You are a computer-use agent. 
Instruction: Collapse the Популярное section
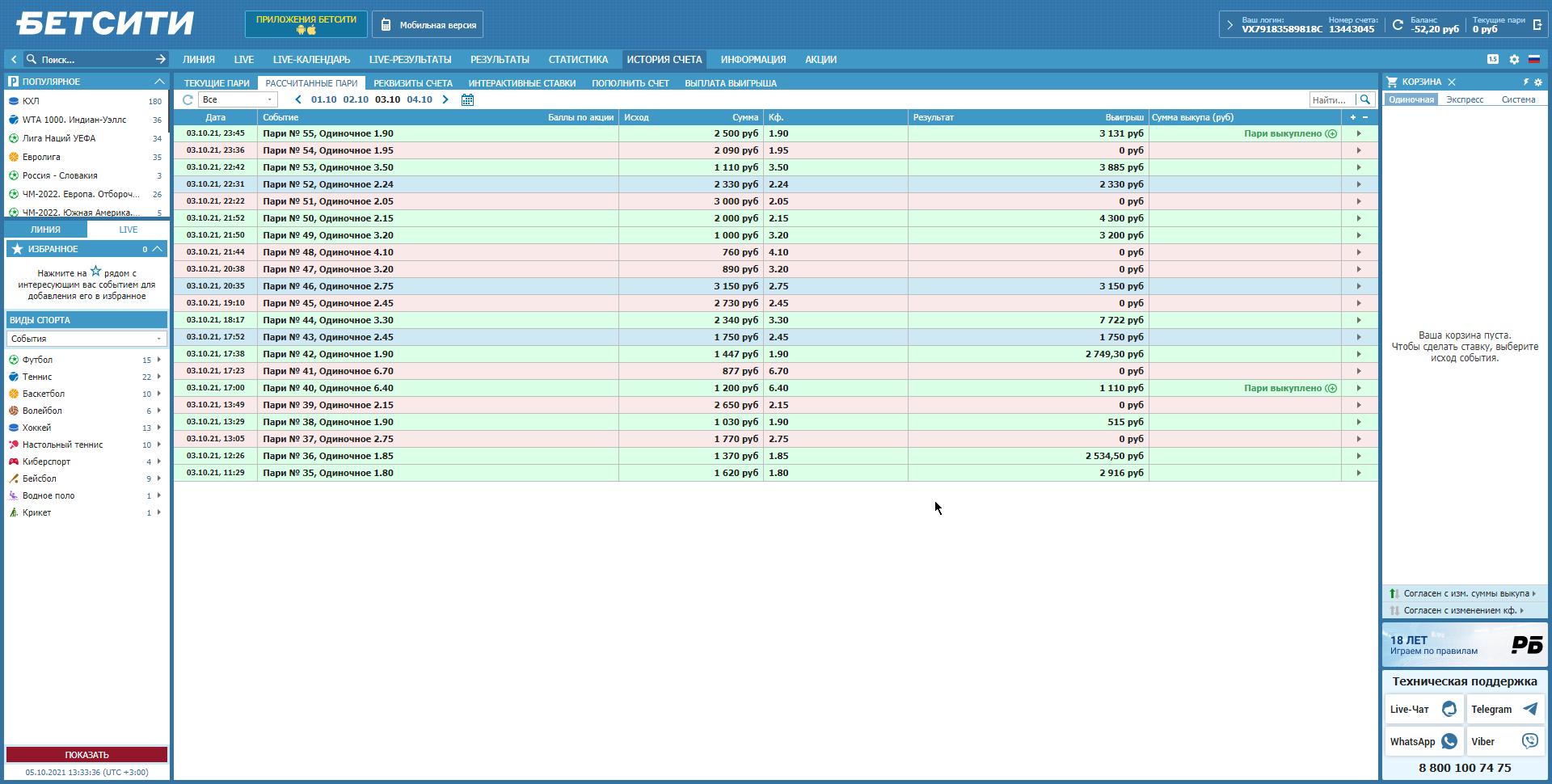[159, 82]
